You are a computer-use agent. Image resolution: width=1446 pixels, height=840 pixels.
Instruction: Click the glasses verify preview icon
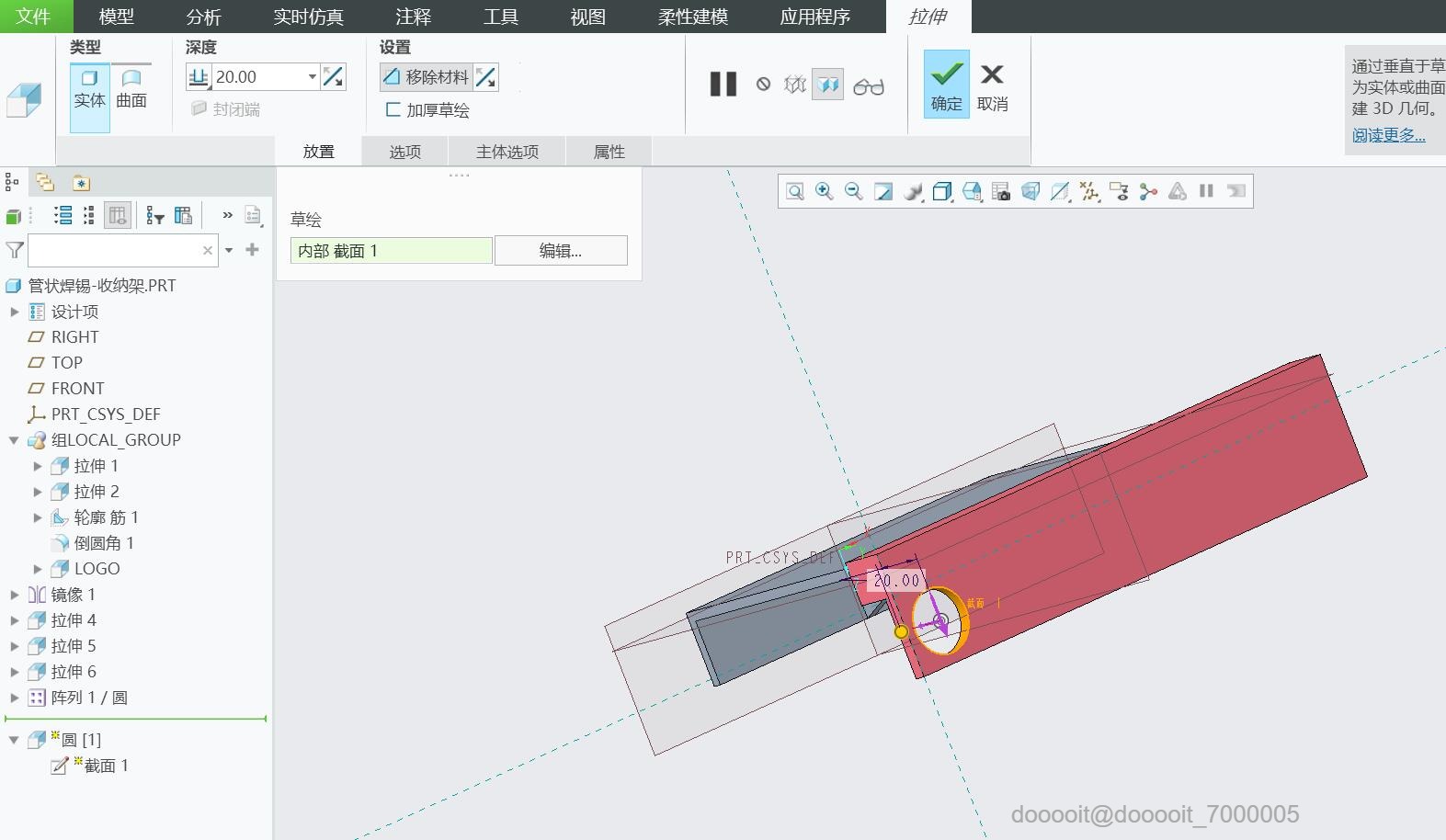[869, 85]
